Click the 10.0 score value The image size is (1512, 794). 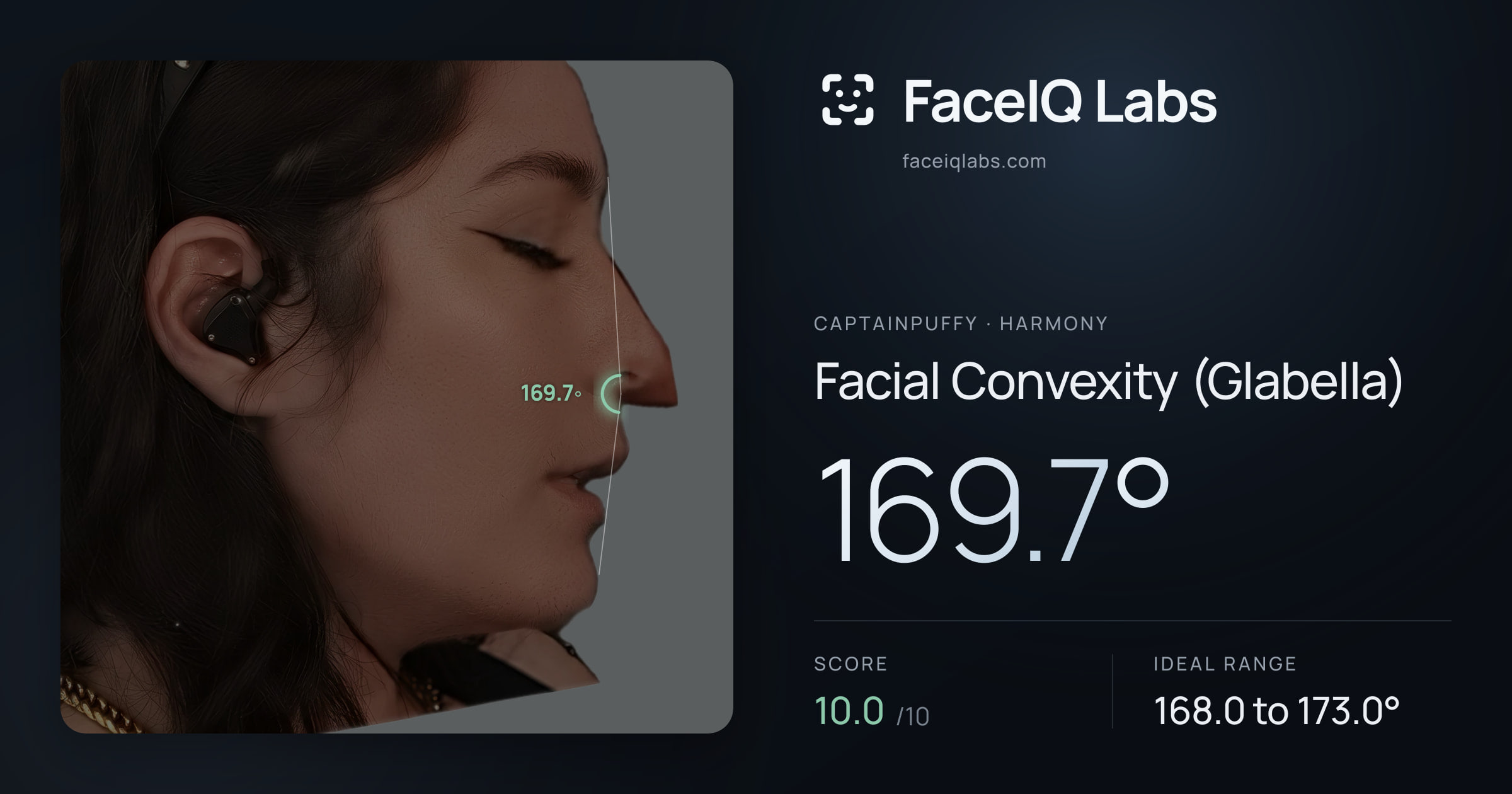(x=849, y=711)
